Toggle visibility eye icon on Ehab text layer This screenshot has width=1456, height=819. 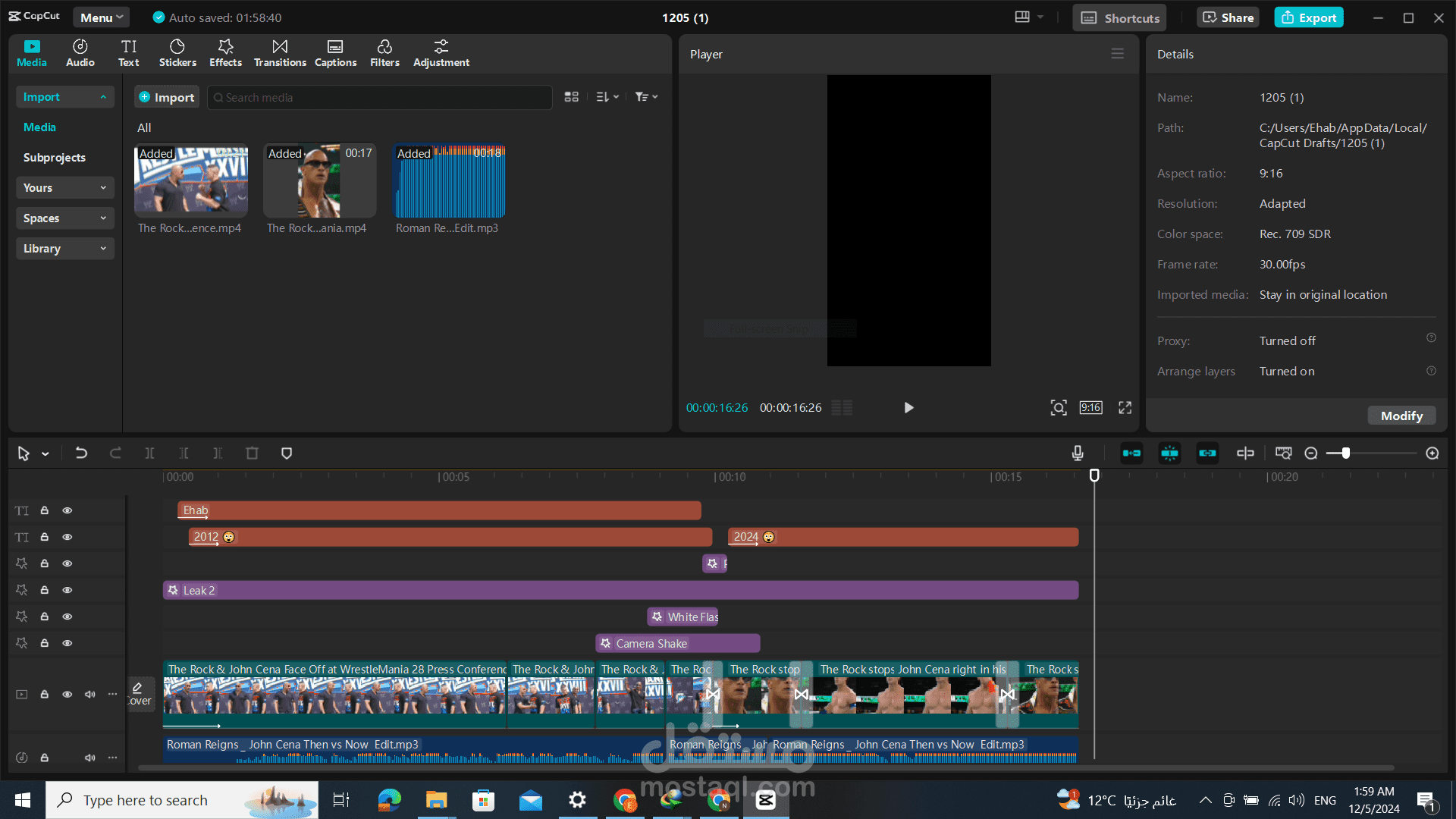(x=67, y=510)
